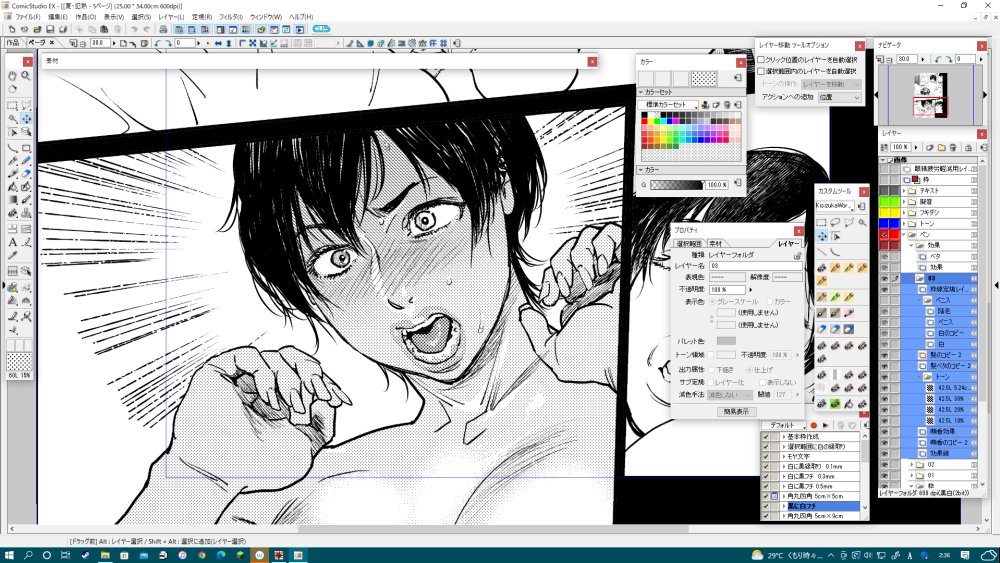Select the Magic Wand tool in toolbox

pos(12,119)
